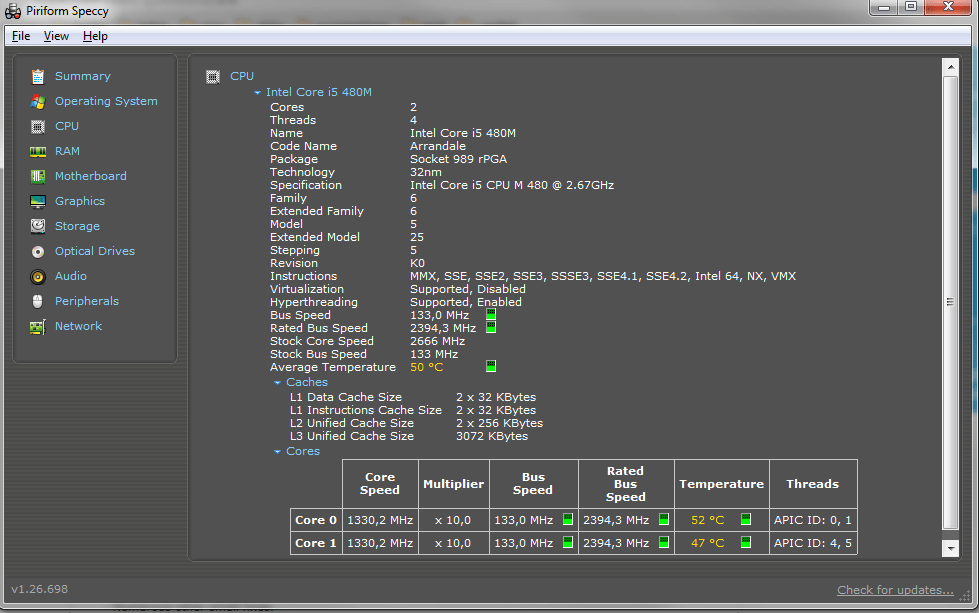Click the Peripherals sidebar icon
This screenshot has width=979, height=613.
(x=37, y=300)
